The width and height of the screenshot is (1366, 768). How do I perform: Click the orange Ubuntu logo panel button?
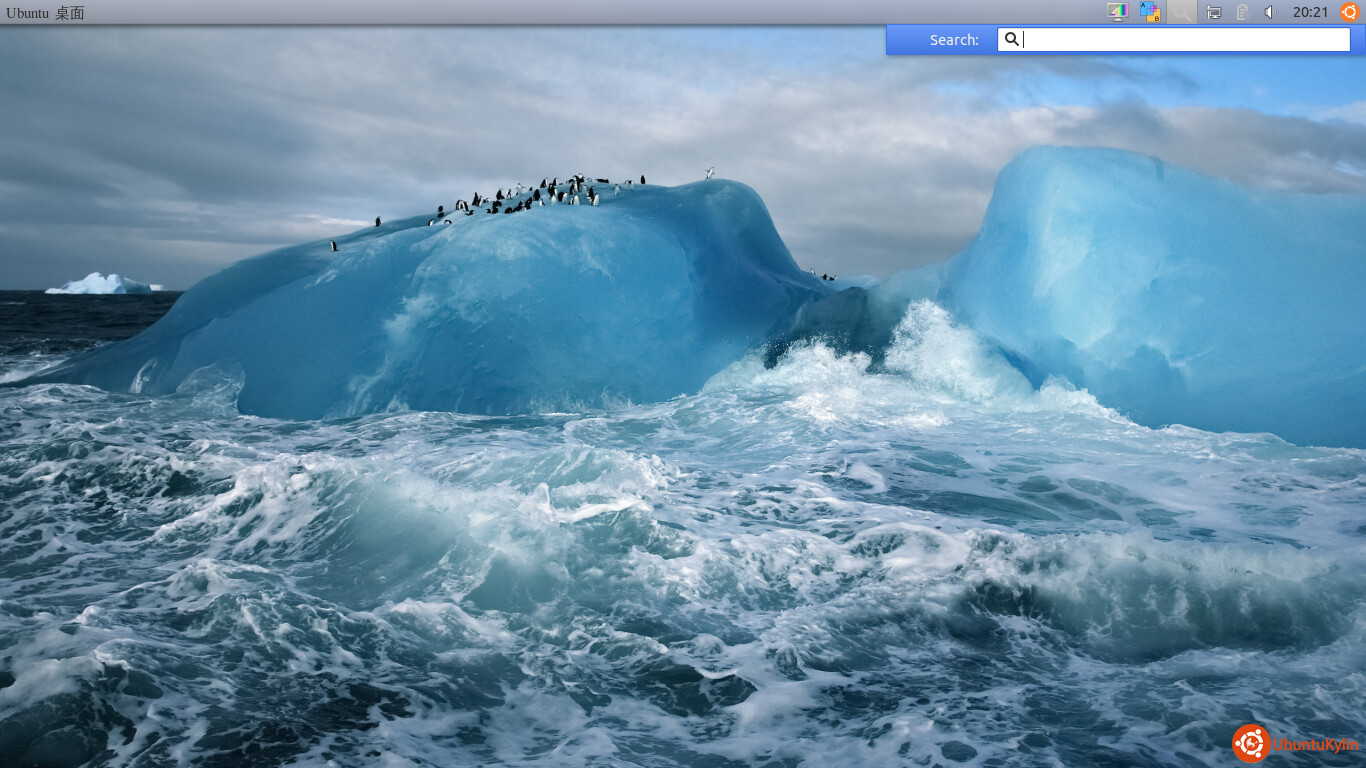(x=1349, y=12)
